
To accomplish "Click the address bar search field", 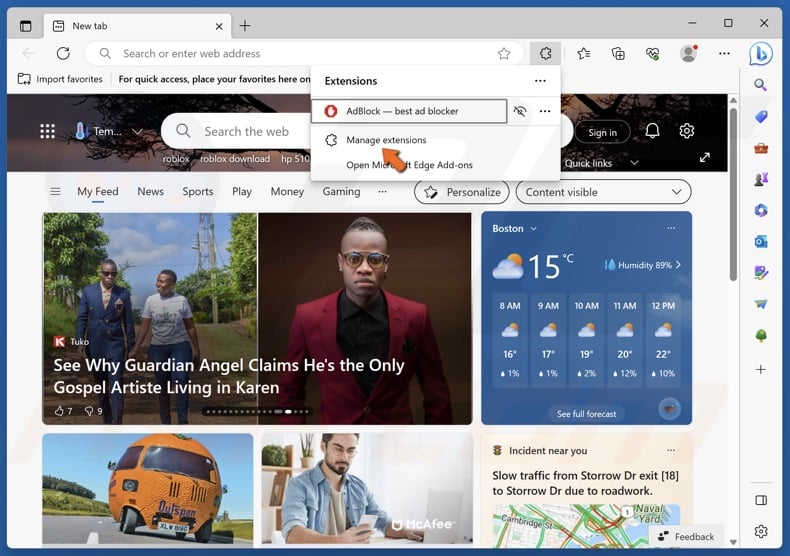I will click(x=304, y=53).
